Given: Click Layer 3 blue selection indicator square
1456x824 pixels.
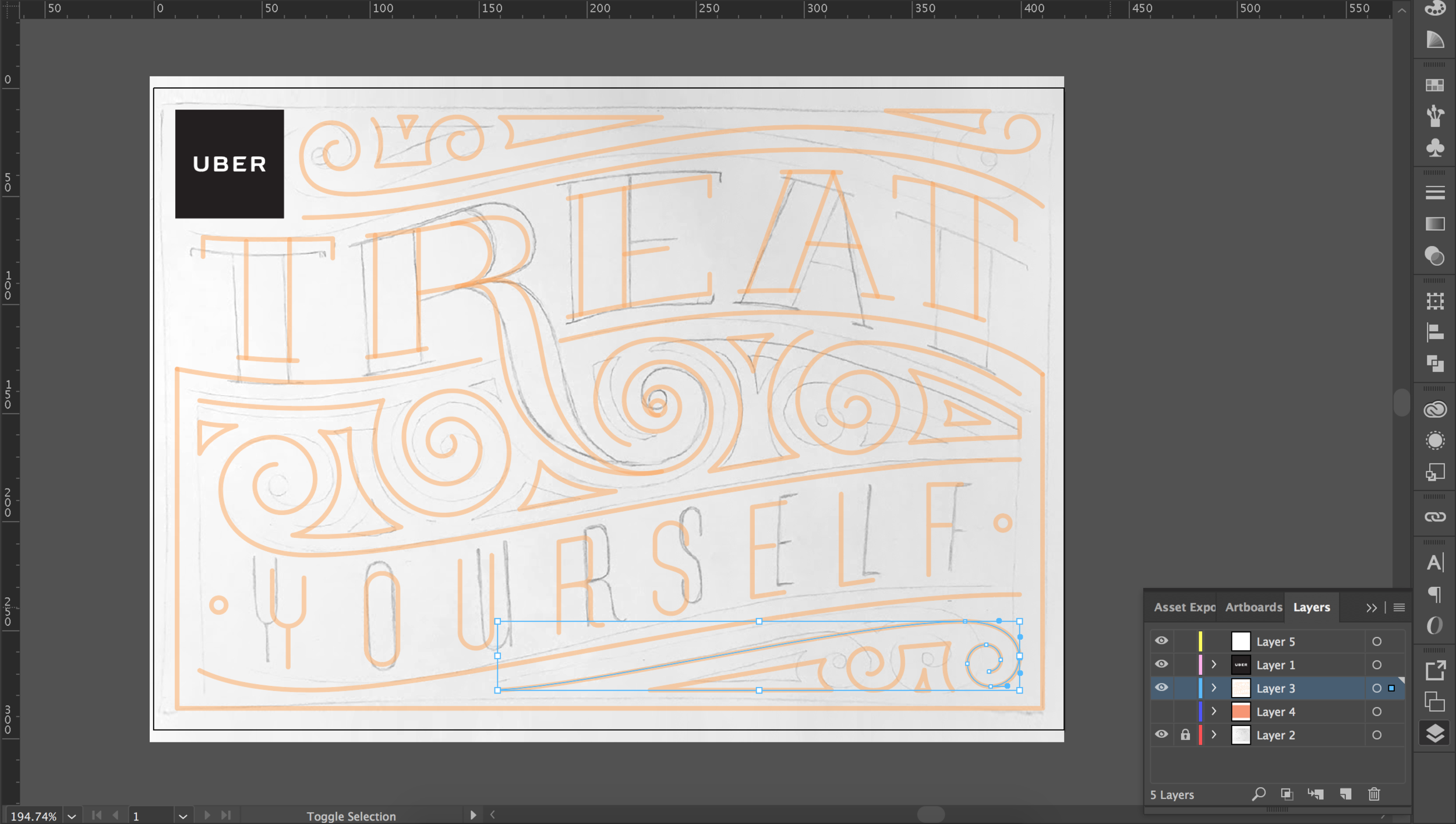Looking at the screenshot, I should 1391,688.
